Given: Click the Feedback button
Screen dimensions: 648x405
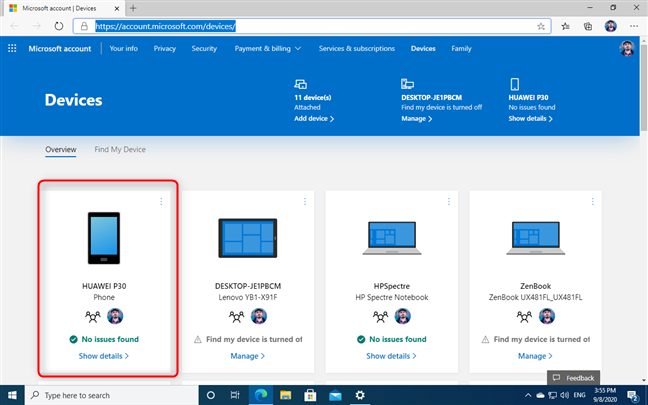Looking at the screenshot, I should coord(573,378).
